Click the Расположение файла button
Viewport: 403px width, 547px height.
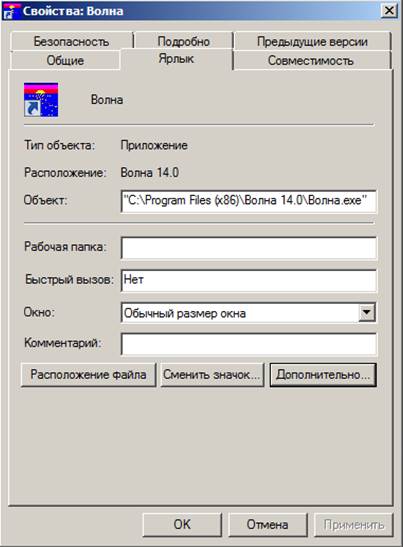(x=88, y=375)
